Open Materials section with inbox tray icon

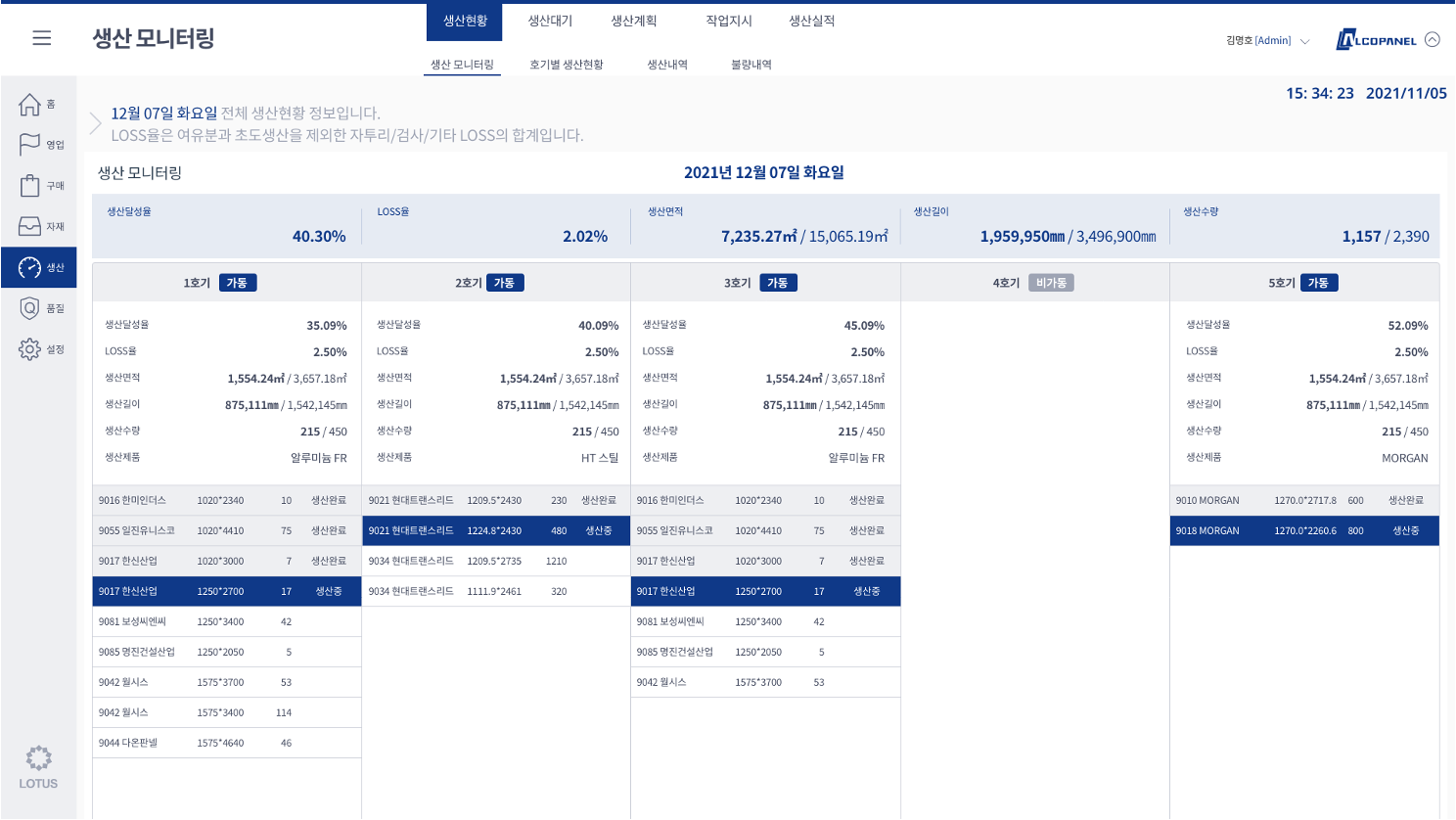pos(30,226)
